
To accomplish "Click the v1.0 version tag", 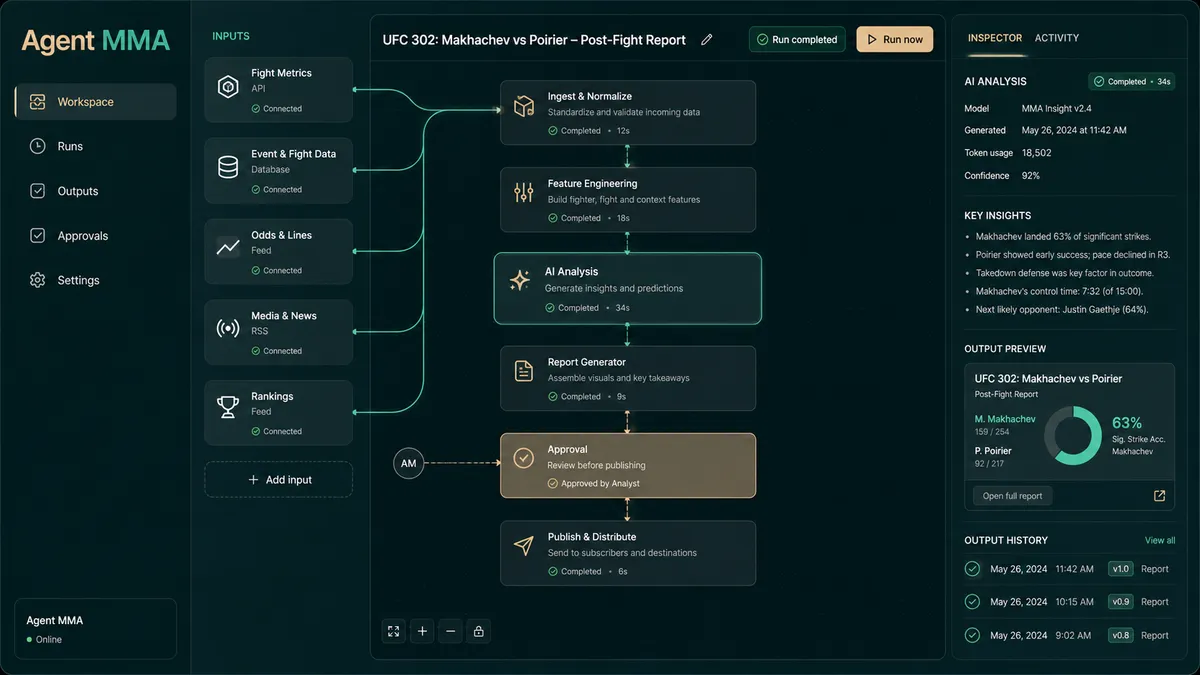I will [x=1120, y=569].
